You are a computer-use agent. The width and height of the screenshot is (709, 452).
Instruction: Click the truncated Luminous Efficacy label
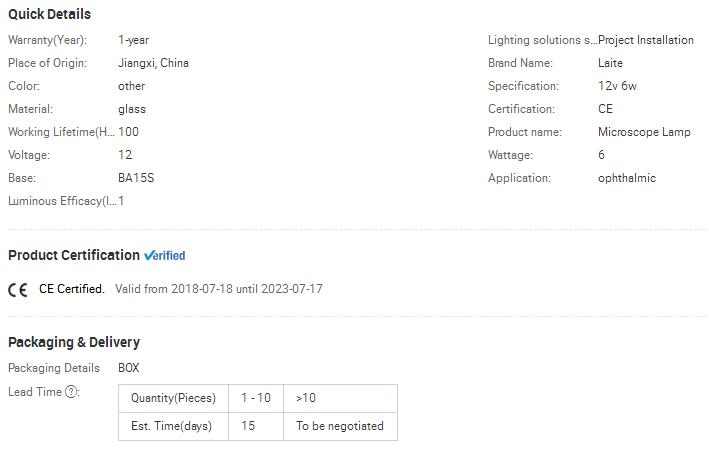[60, 201]
